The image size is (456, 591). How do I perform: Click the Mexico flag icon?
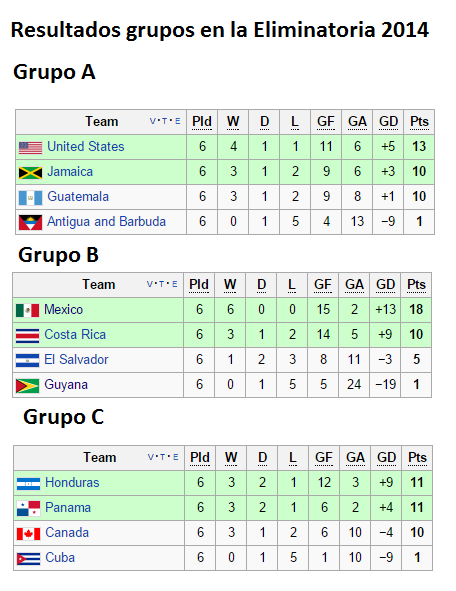pyautogui.click(x=28, y=310)
